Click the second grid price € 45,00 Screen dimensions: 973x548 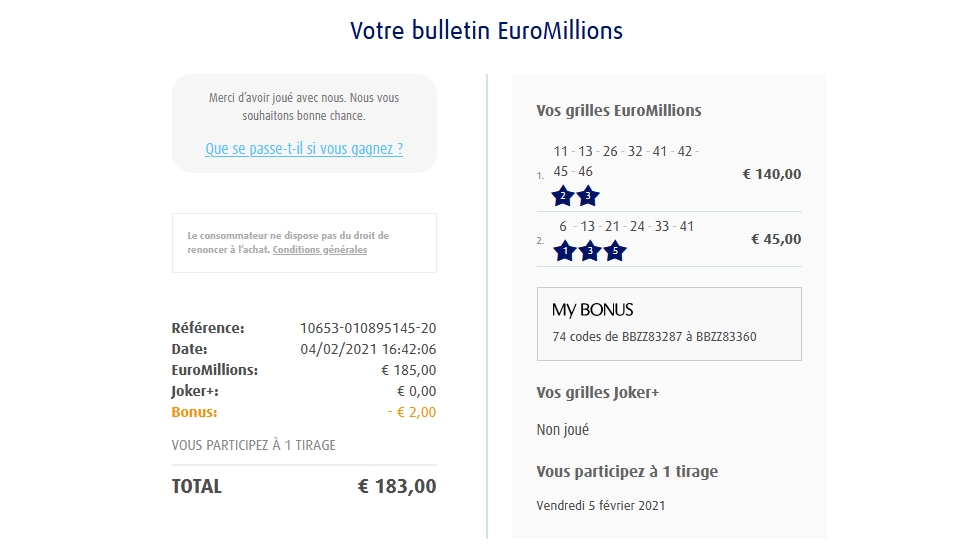776,239
